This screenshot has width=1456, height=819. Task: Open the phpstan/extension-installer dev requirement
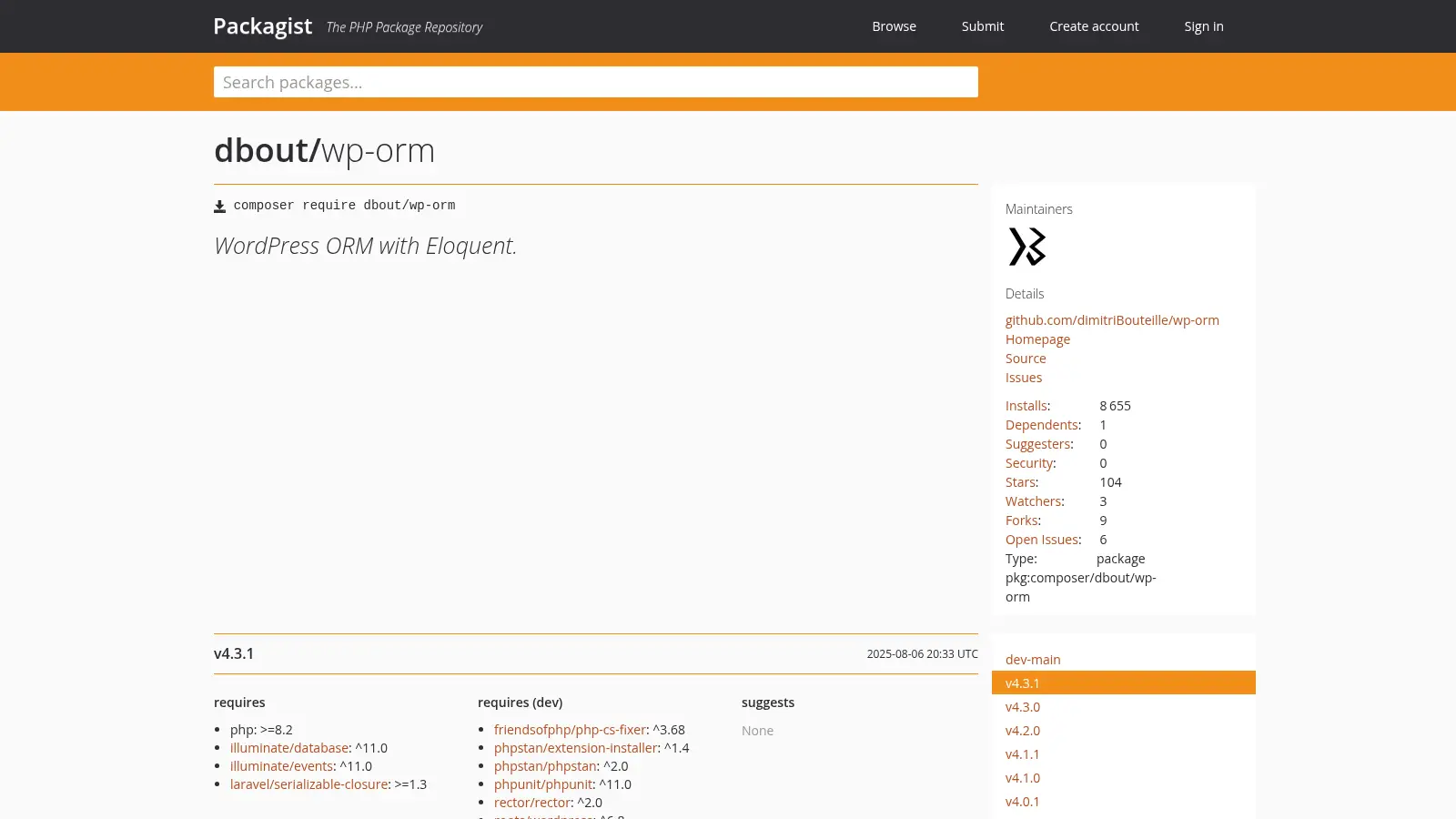pos(575,748)
